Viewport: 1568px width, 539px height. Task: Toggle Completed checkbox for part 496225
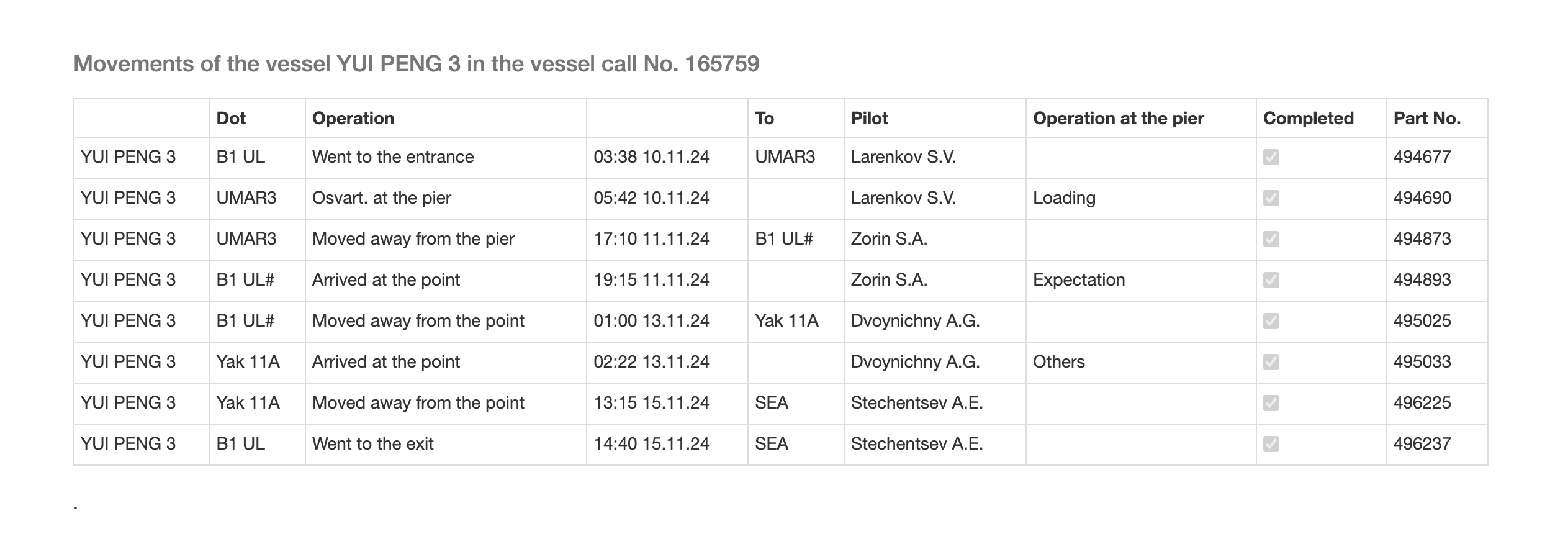1271,403
